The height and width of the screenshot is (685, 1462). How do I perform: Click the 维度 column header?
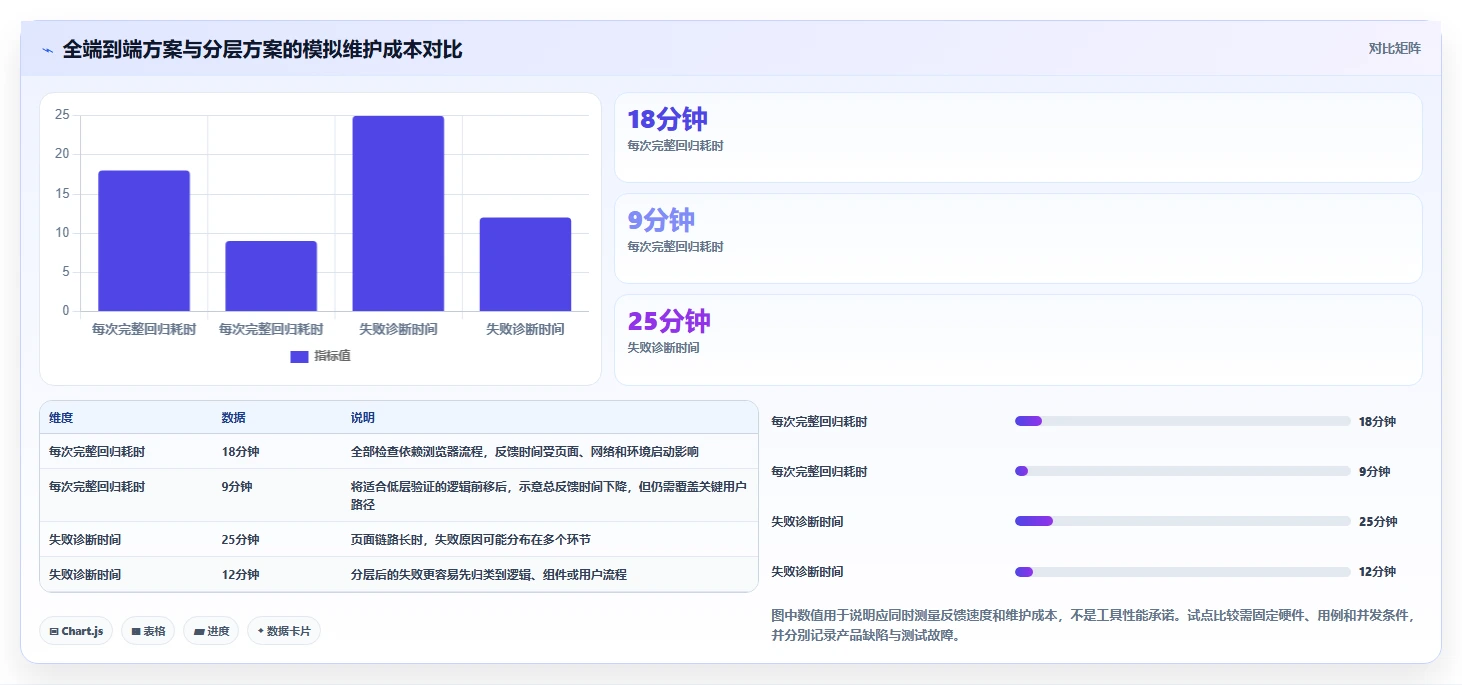coord(61,418)
